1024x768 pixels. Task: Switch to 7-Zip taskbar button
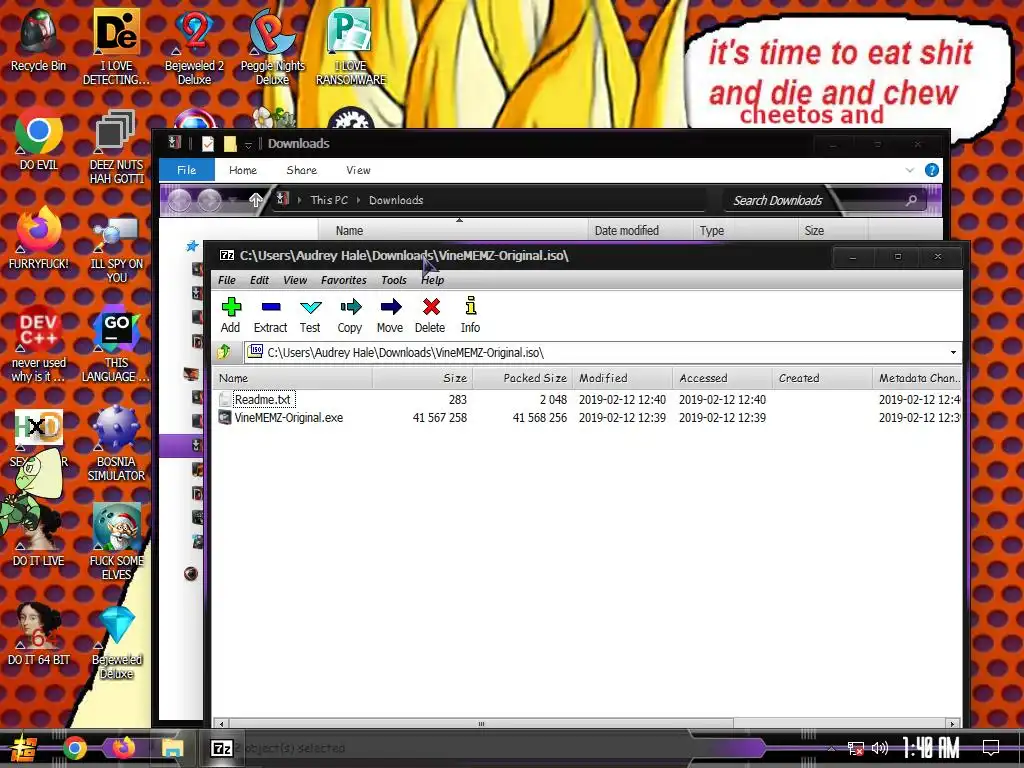(x=221, y=748)
